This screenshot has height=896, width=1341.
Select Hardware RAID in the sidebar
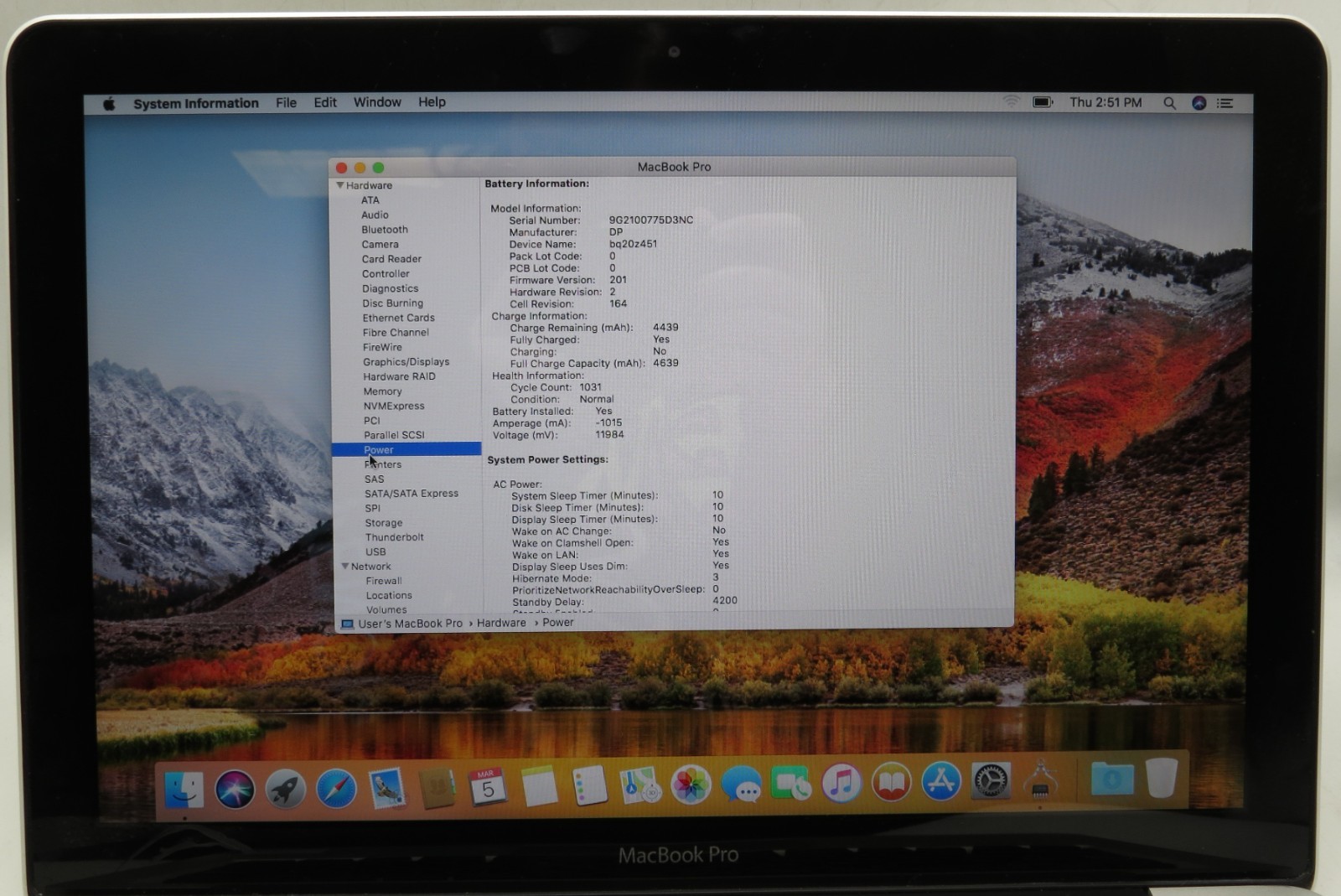click(399, 376)
